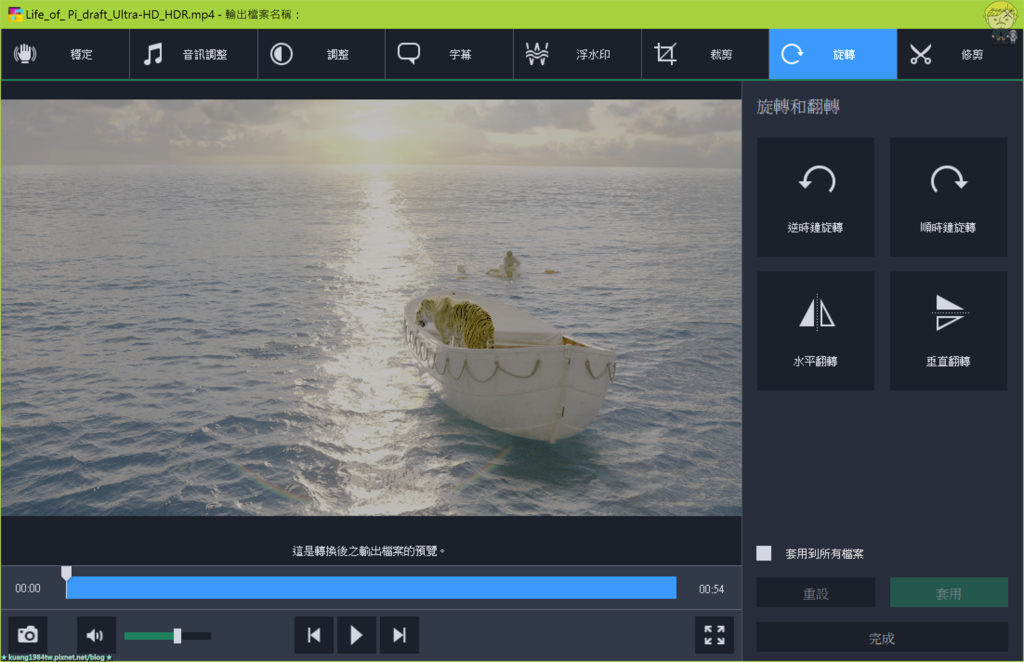Switch to the 裁剪 crop tab
The height and width of the screenshot is (662, 1024).
coord(705,54)
